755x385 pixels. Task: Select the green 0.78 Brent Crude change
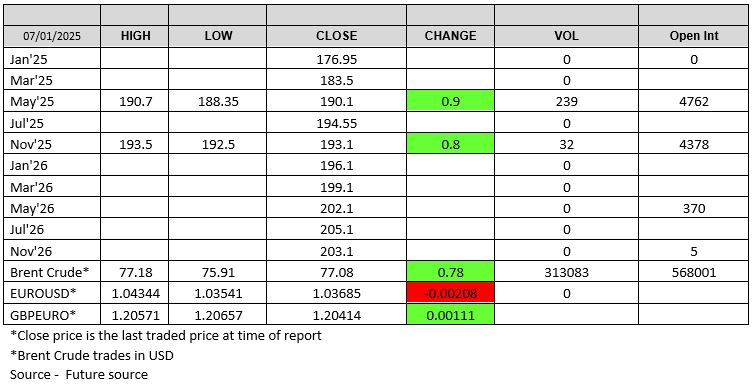[x=450, y=272]
